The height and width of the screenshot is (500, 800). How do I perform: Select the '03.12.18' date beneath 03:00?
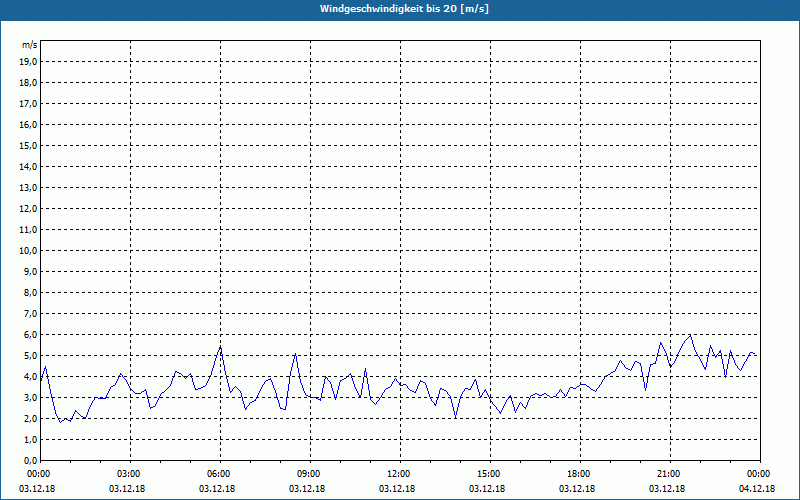[127, 489]
